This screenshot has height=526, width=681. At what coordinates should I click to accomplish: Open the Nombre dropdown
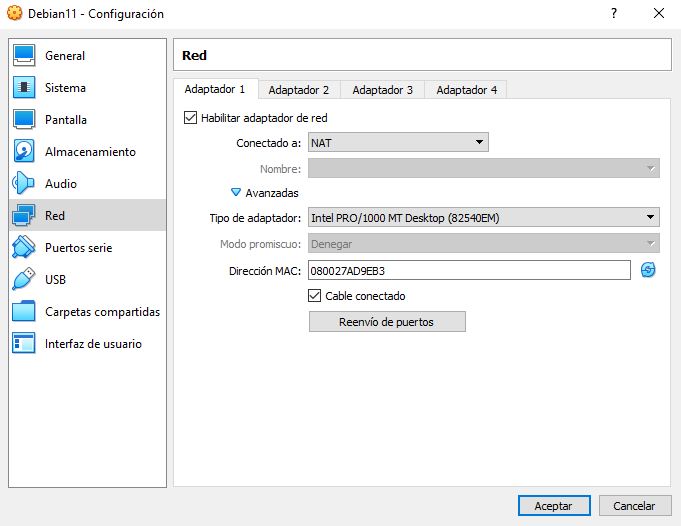[484, 169]
